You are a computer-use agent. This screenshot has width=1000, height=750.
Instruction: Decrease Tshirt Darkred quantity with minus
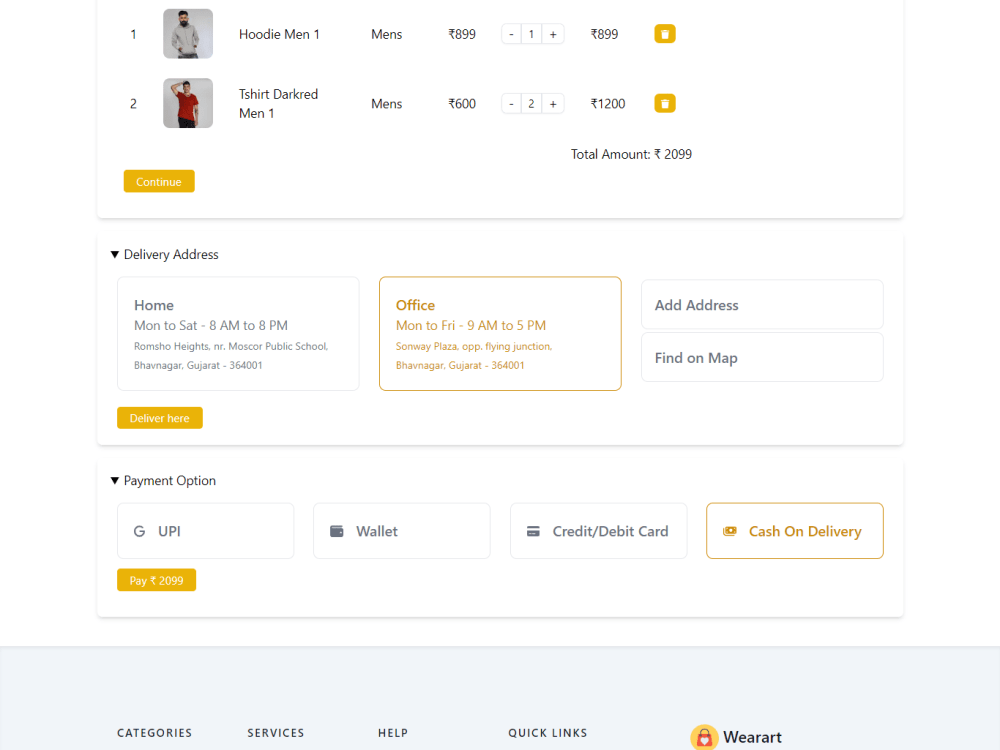point(511,103)
